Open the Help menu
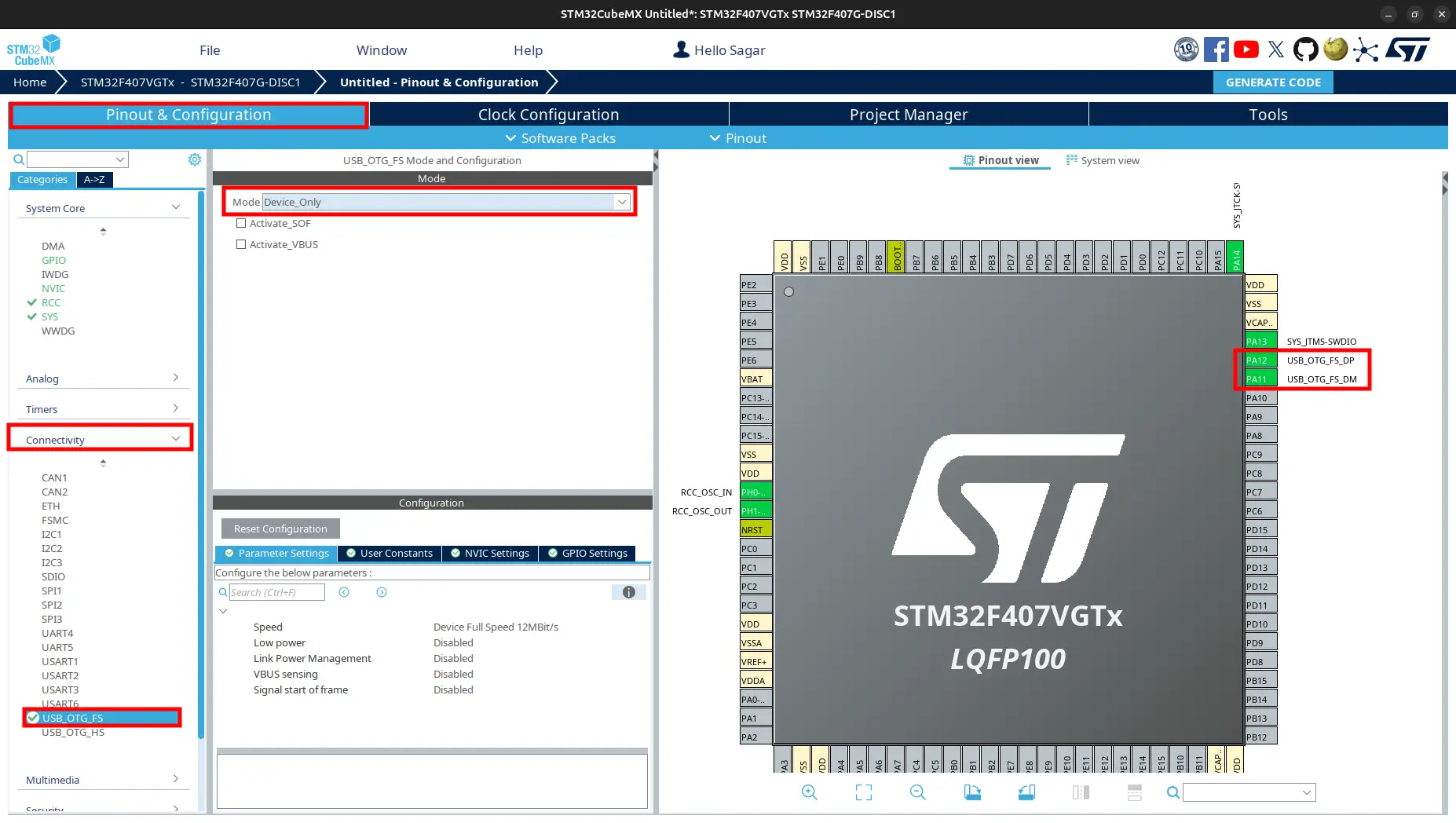 pos(528,50)
